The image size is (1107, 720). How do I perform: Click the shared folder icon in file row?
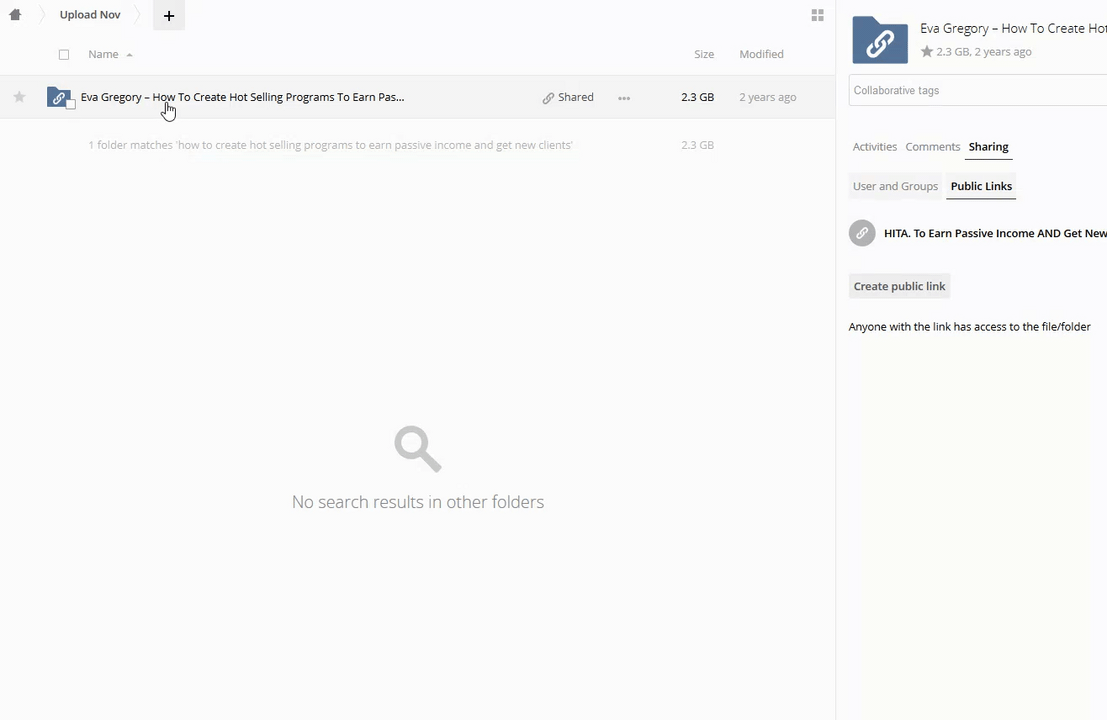point(58,97)
